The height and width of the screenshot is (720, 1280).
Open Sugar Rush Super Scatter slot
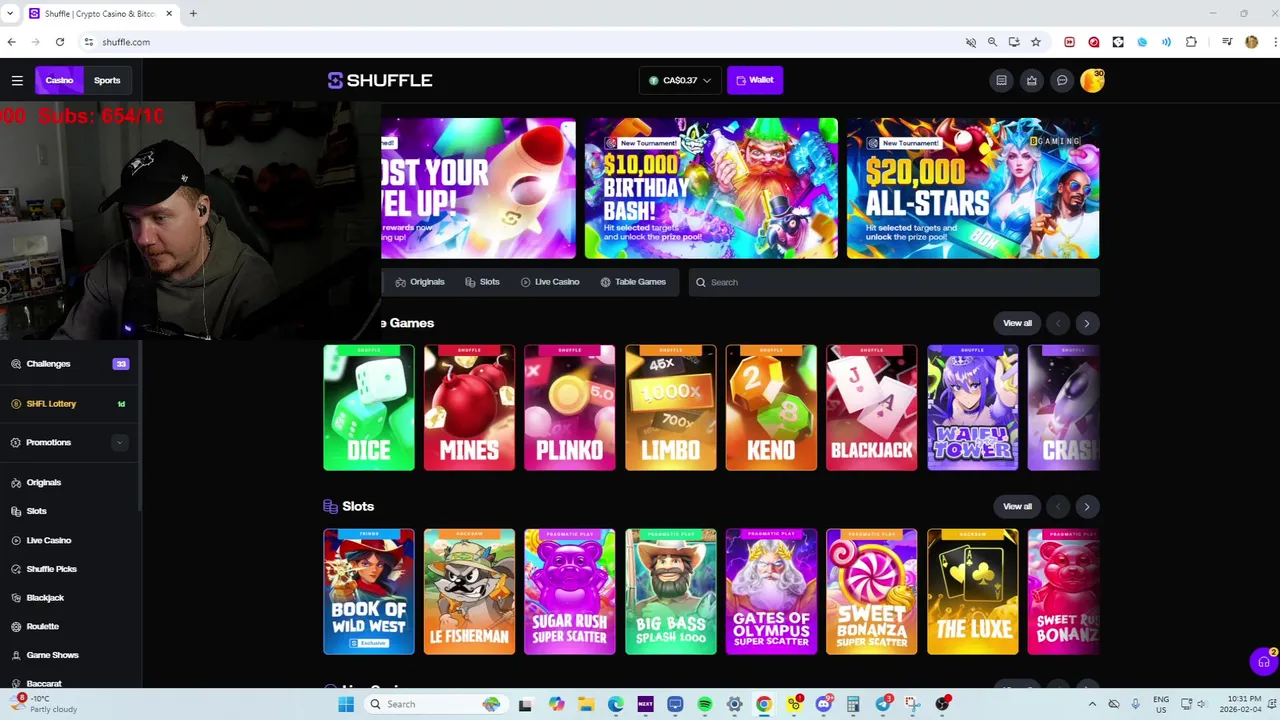tap(570, 592)
